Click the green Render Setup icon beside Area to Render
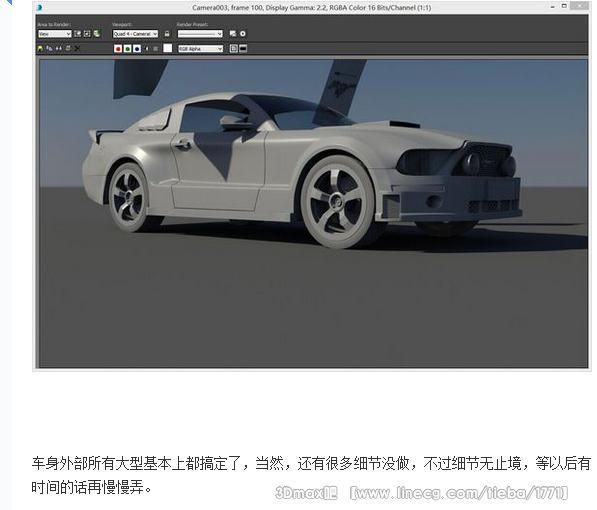Image resolution: width=597 pixels, height=510 pixels. [97, 34]
